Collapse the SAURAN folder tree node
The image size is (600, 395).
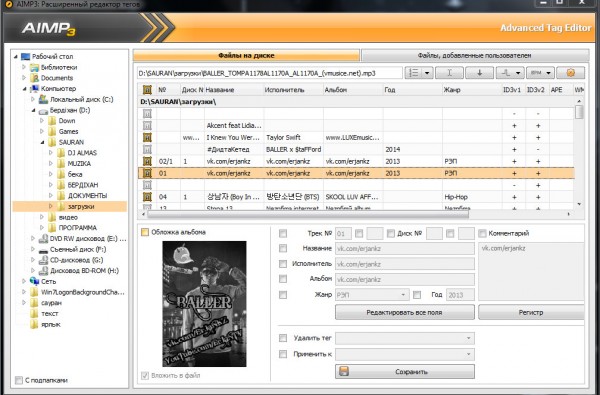(x=42, y=142)
